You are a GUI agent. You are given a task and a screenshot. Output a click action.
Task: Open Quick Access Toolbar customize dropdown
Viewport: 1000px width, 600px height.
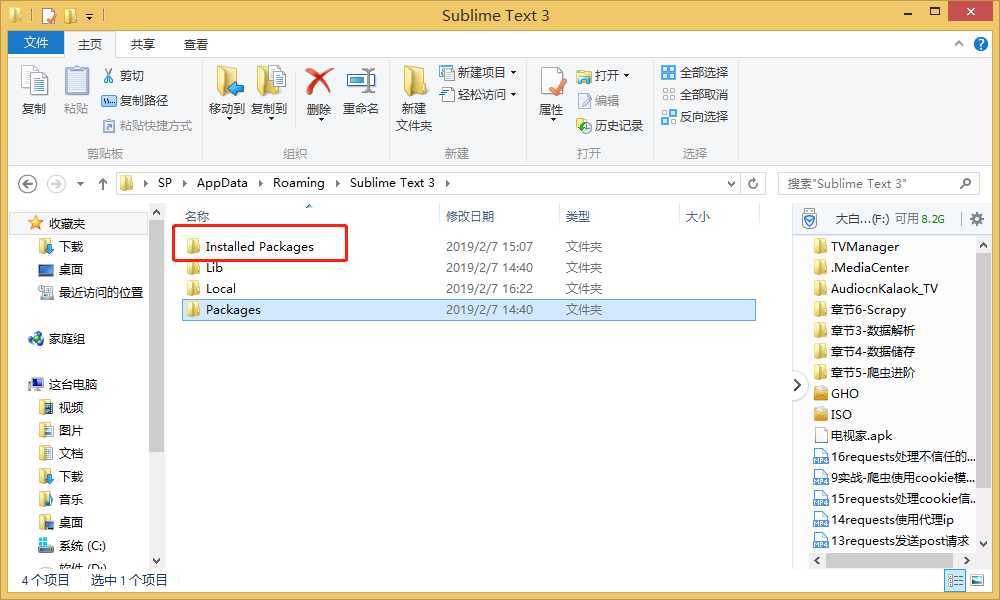tap(90, 16)
